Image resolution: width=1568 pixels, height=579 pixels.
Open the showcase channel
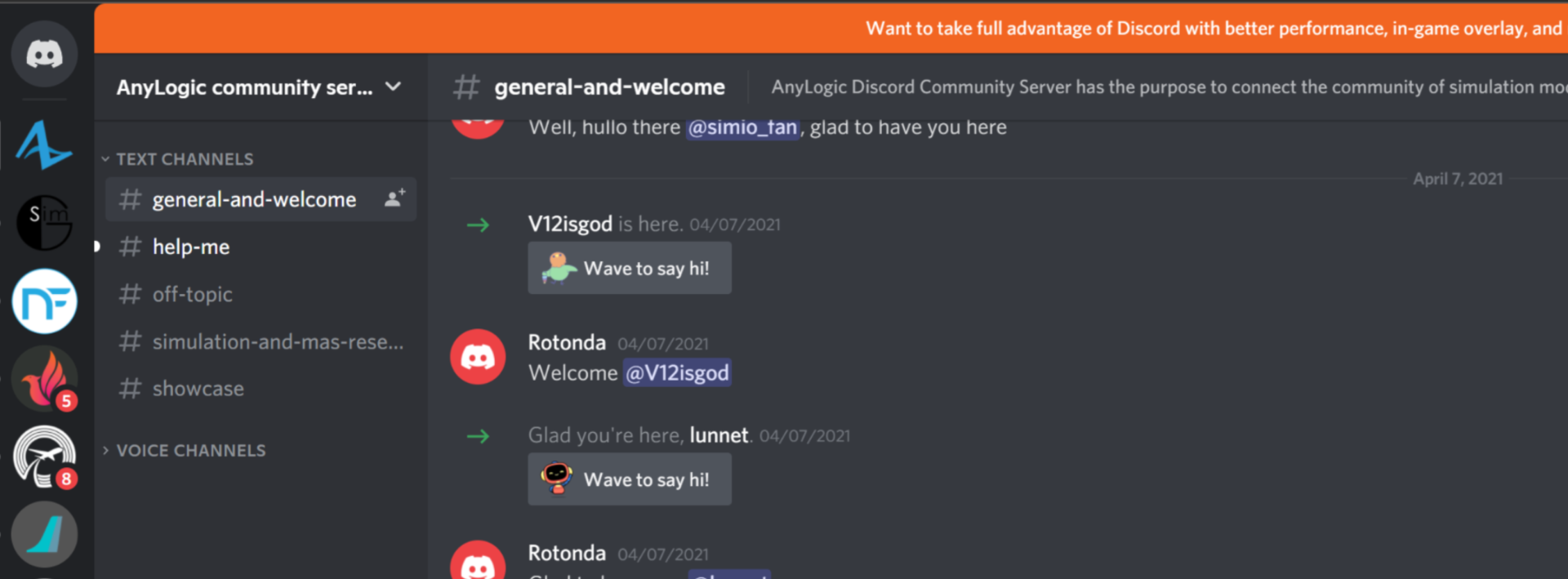tap(261, 389)
